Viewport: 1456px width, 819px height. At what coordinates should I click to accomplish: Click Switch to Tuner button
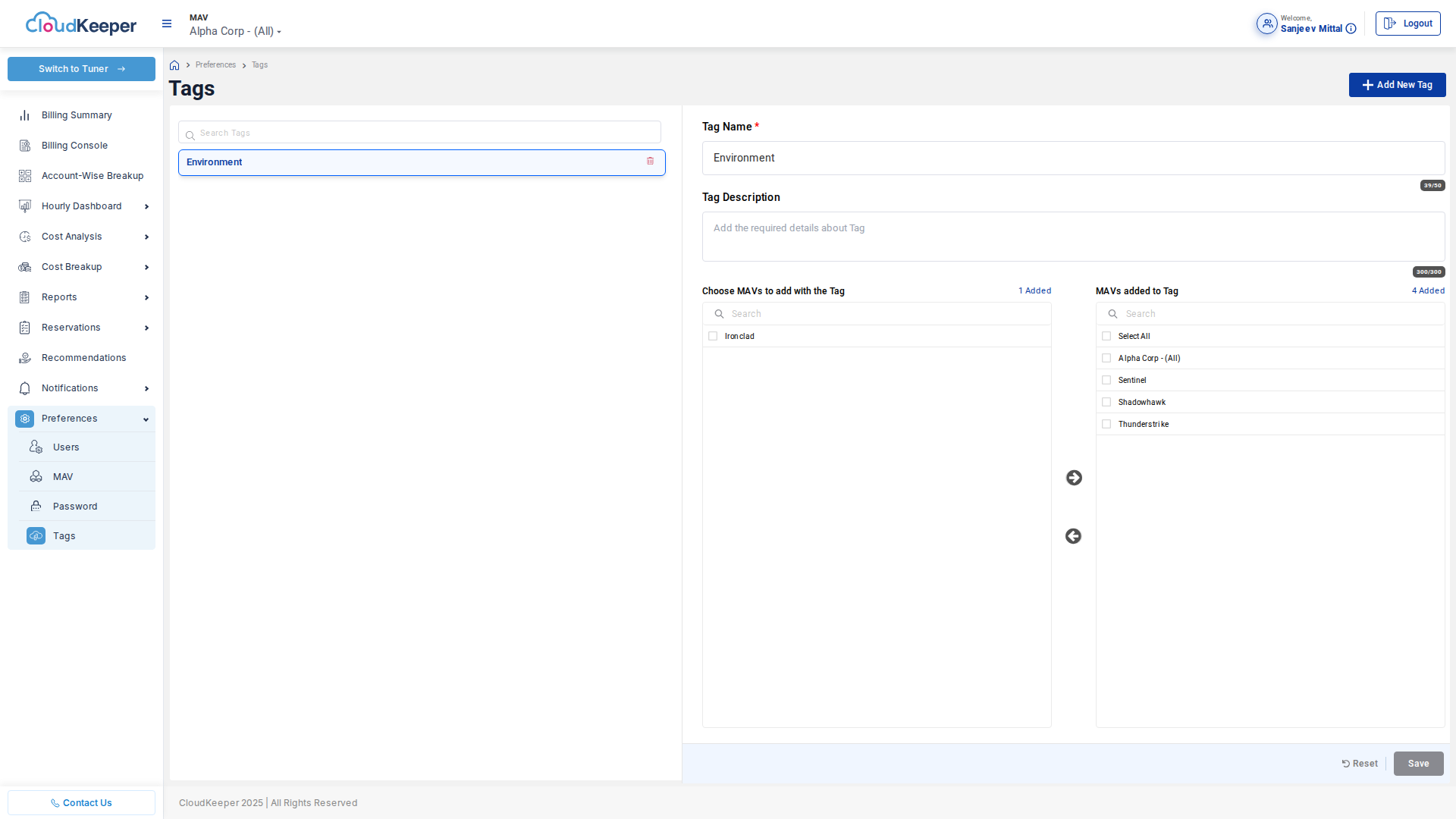tap(81, 69)
